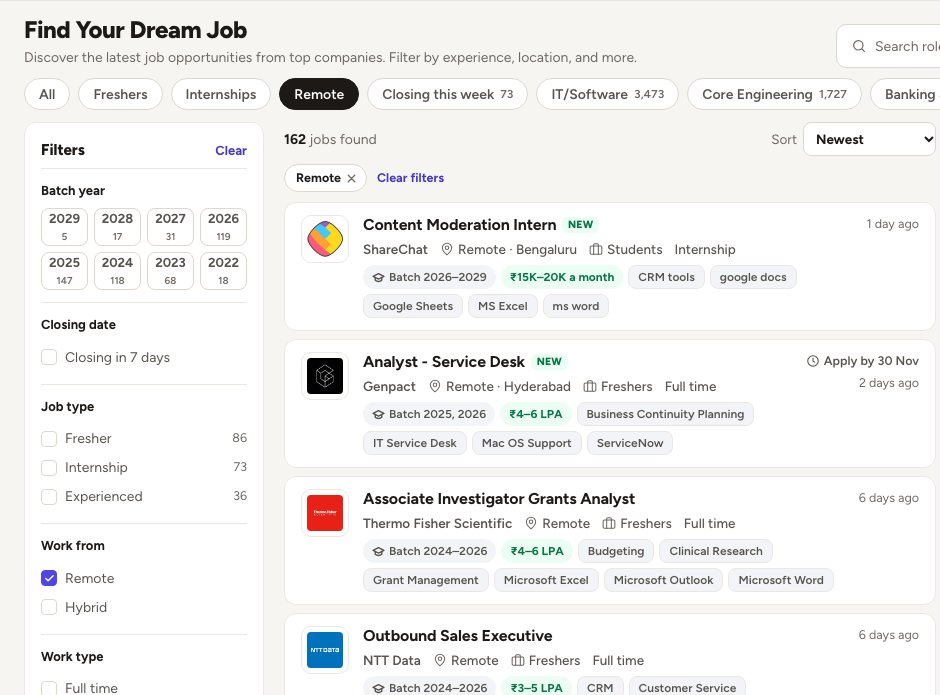Click the Microsoft Outlook skill tag
The width and height of the screenshot is (940, 695).
click(x=663, y=580)
